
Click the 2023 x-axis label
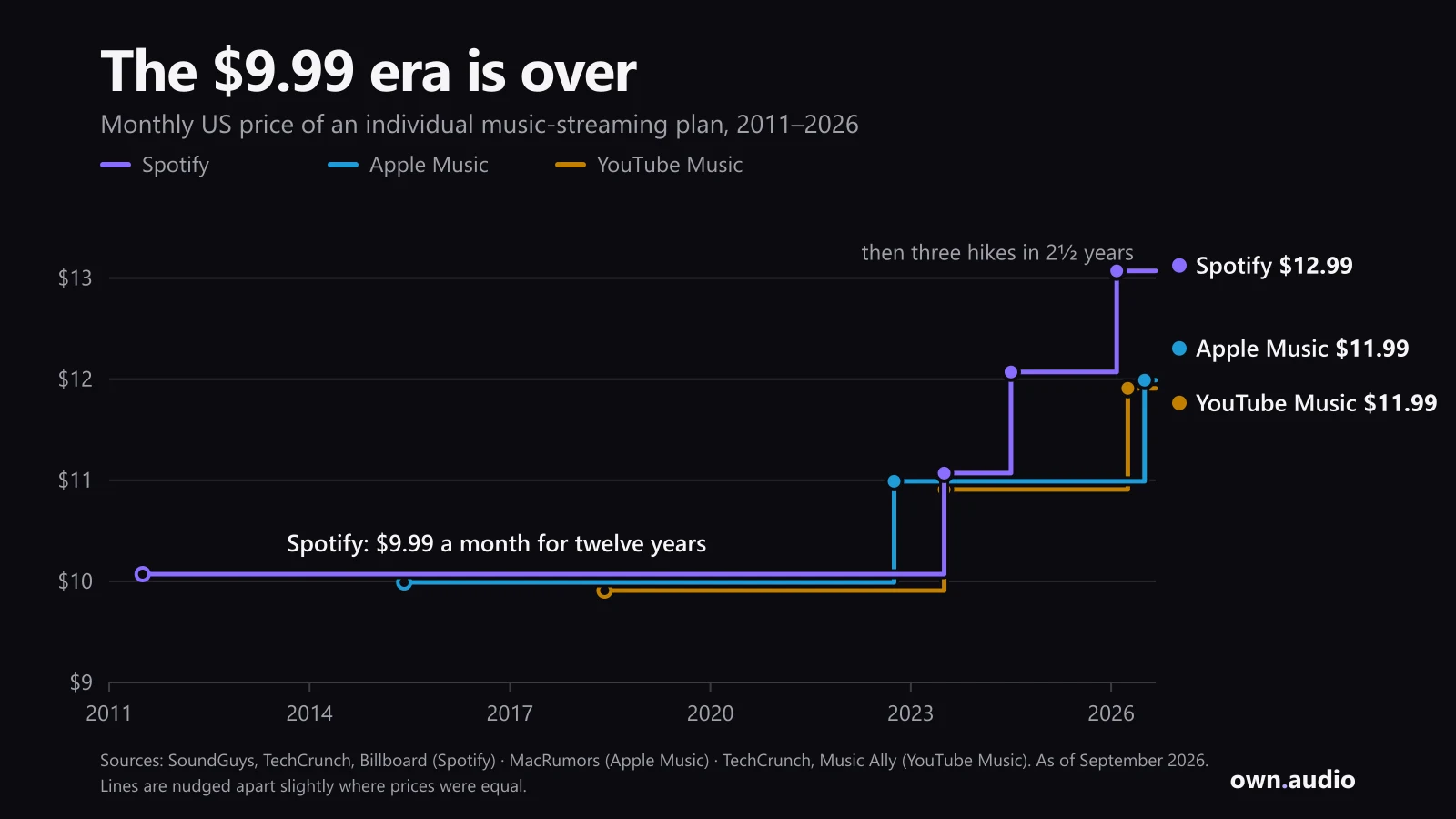910,713
